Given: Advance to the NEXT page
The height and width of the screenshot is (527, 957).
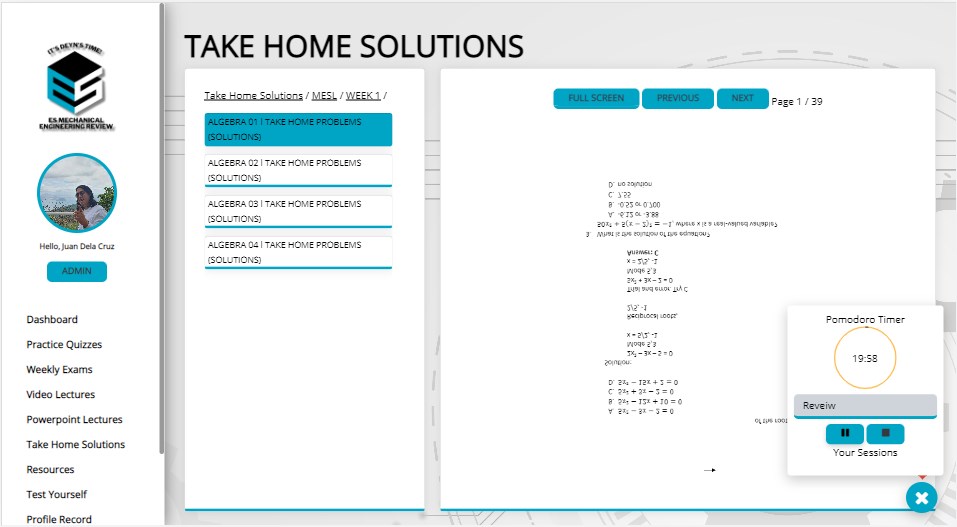Looking at the screenshot, I should [x=742, y=98].
